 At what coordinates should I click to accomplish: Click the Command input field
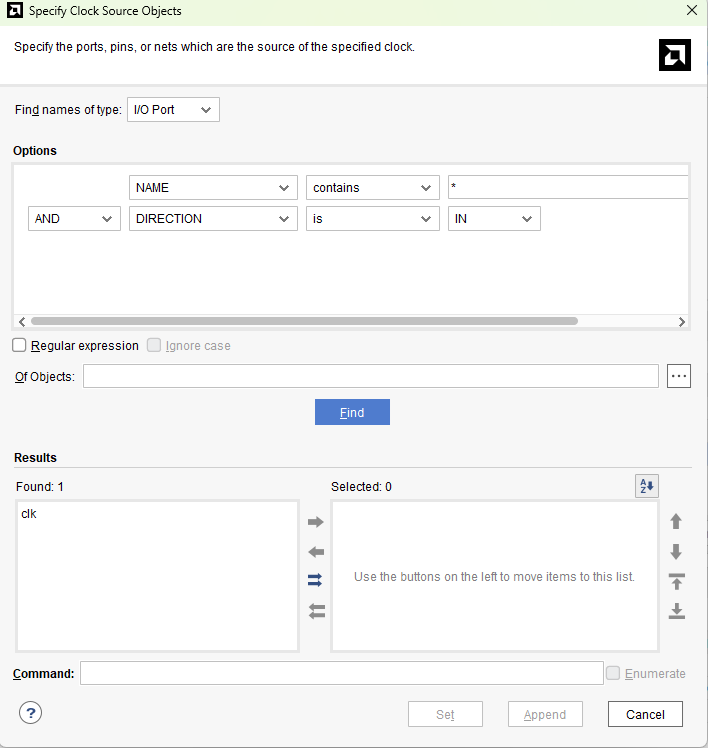coord(341,673)
